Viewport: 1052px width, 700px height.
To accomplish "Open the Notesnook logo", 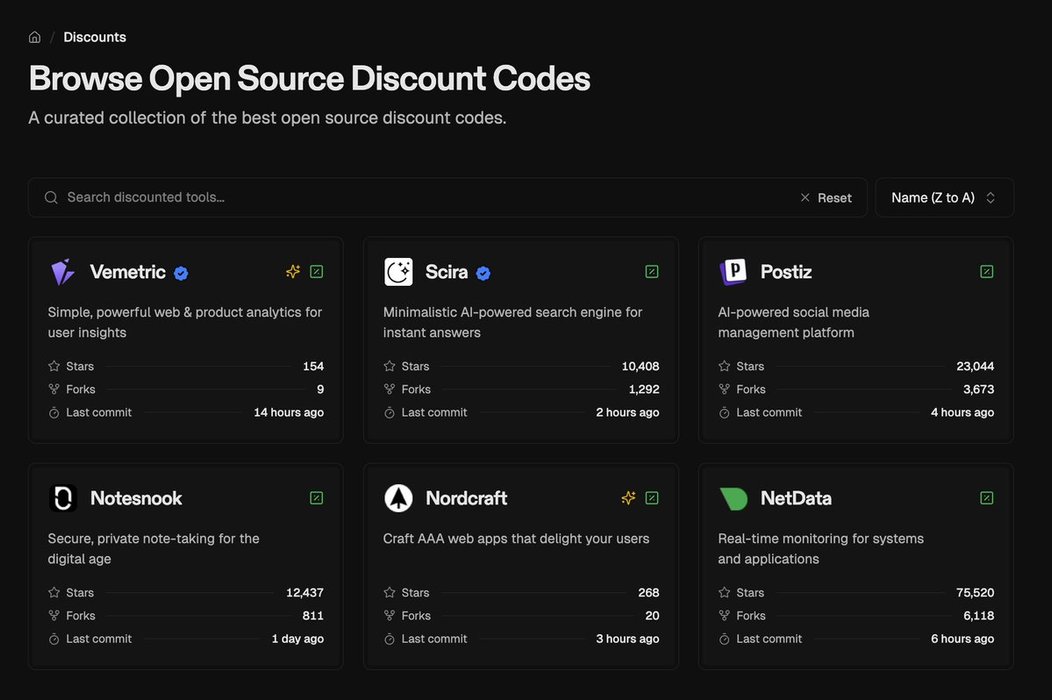I will point(63,498).
